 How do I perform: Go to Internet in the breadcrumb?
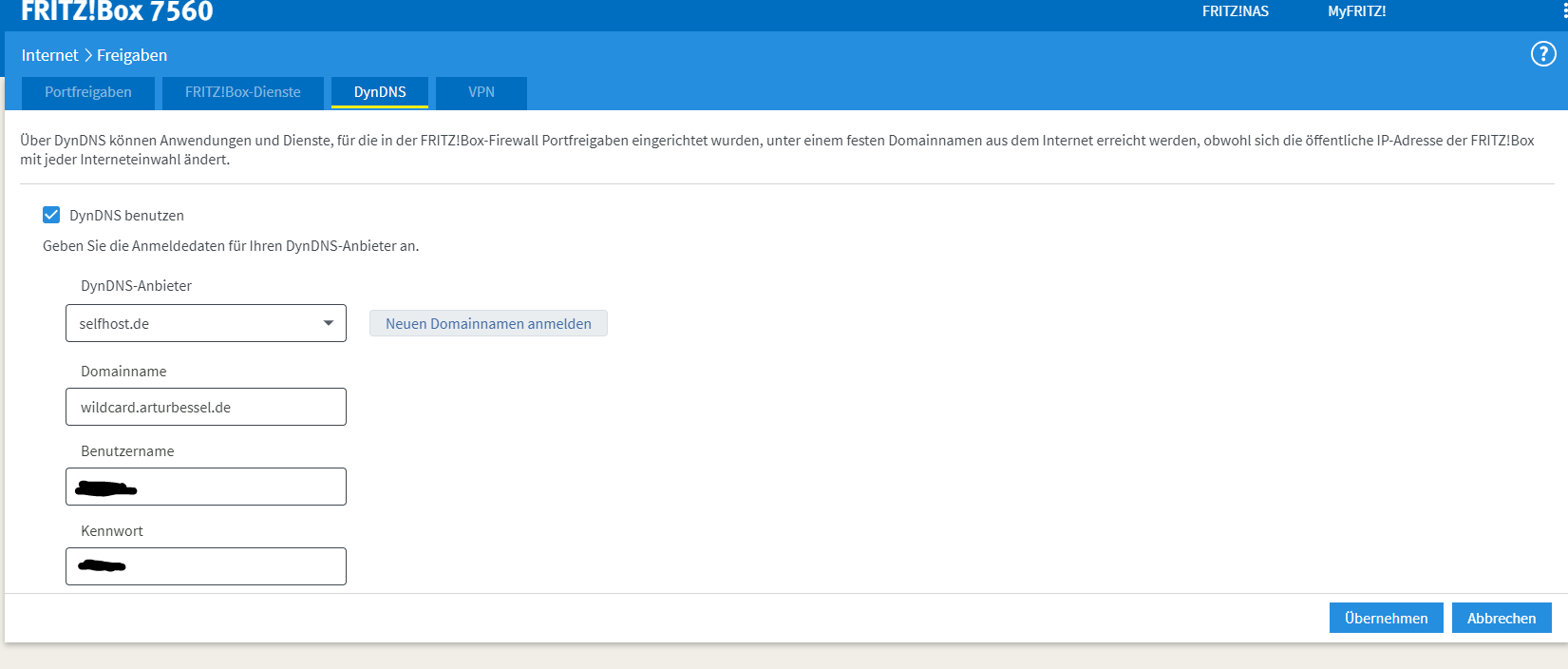49,55
